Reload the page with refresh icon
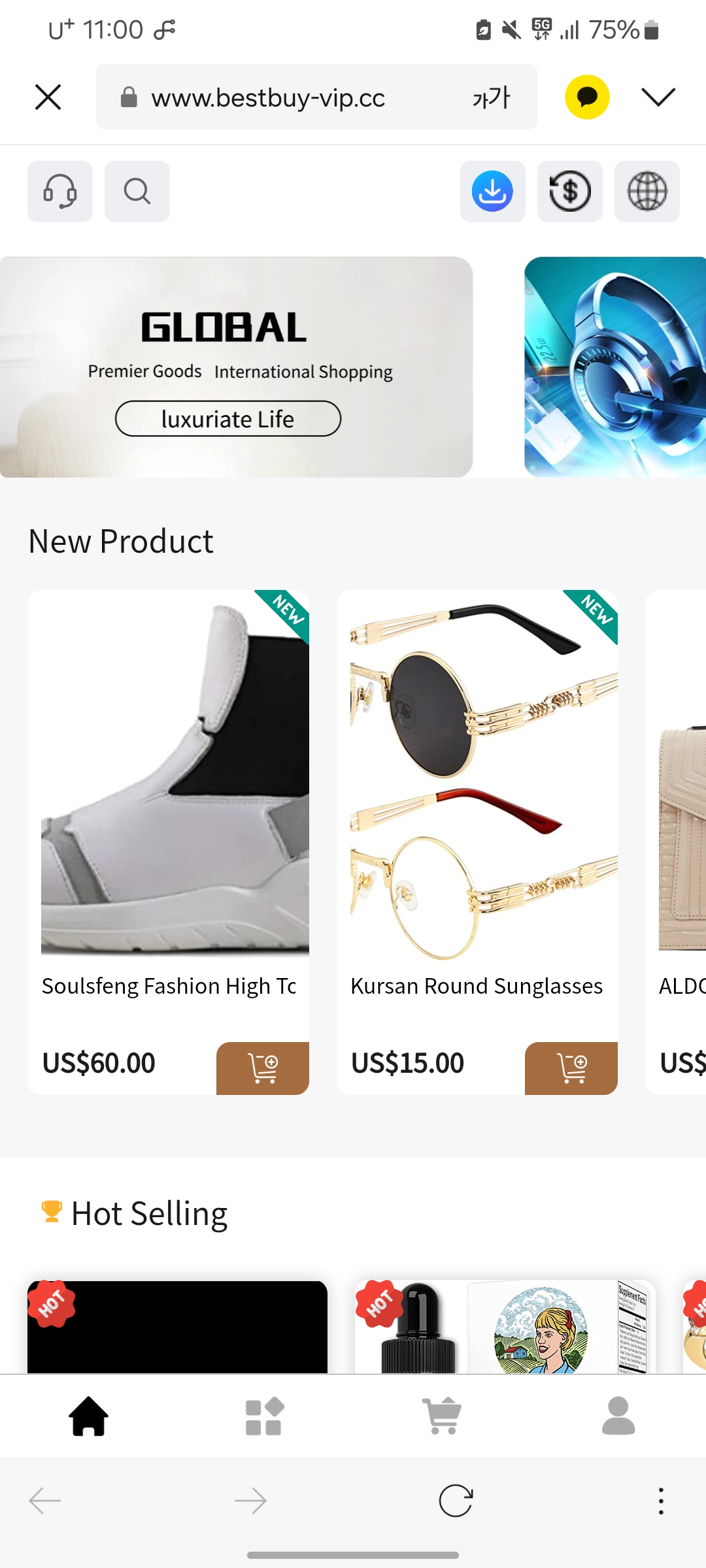 [456, 1501]
